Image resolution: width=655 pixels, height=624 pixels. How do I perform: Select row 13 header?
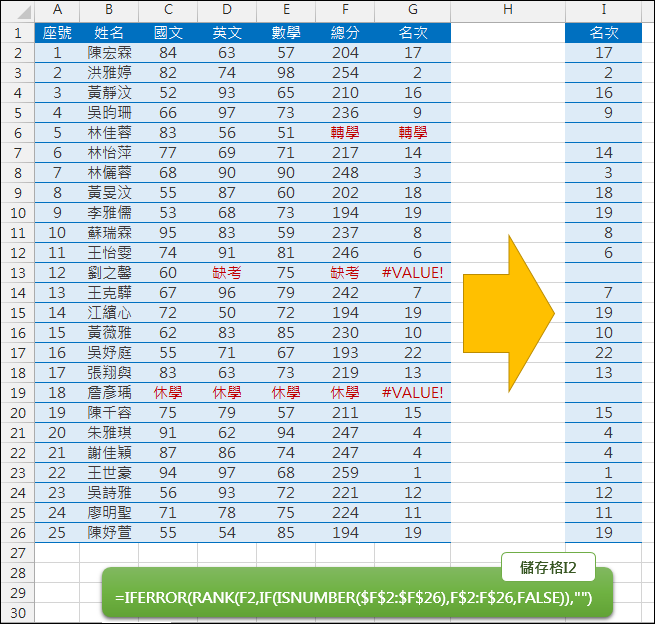tap(18, 273)
